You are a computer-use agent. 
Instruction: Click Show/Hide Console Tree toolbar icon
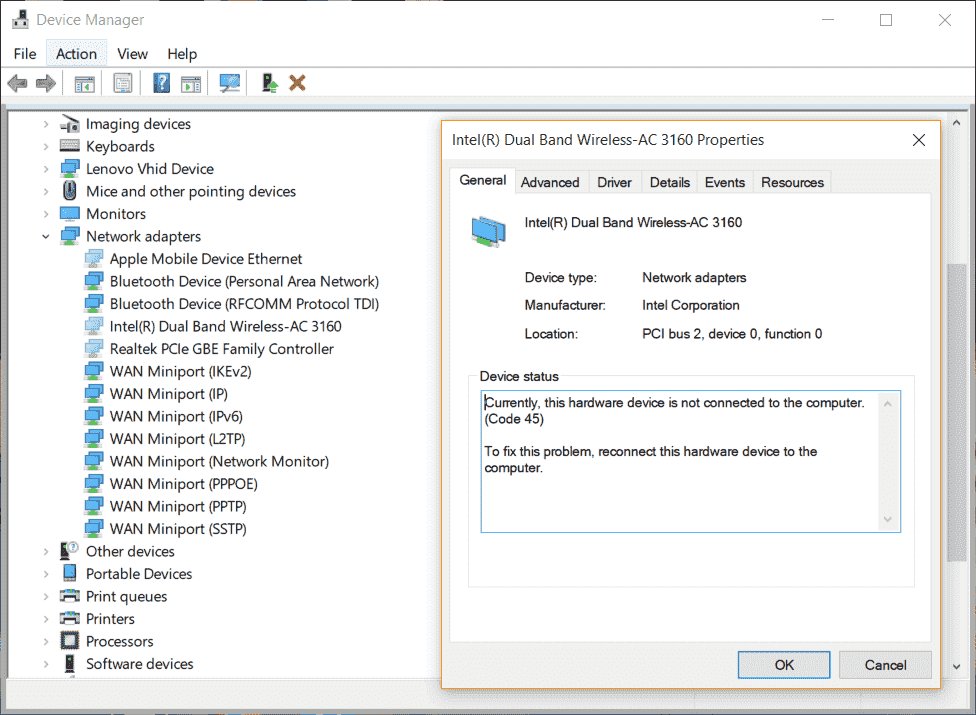click(84, 83)
